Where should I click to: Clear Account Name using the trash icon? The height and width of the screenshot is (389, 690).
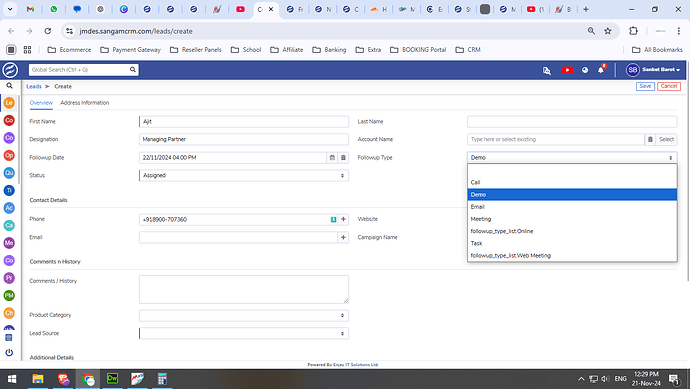[650, 139]
